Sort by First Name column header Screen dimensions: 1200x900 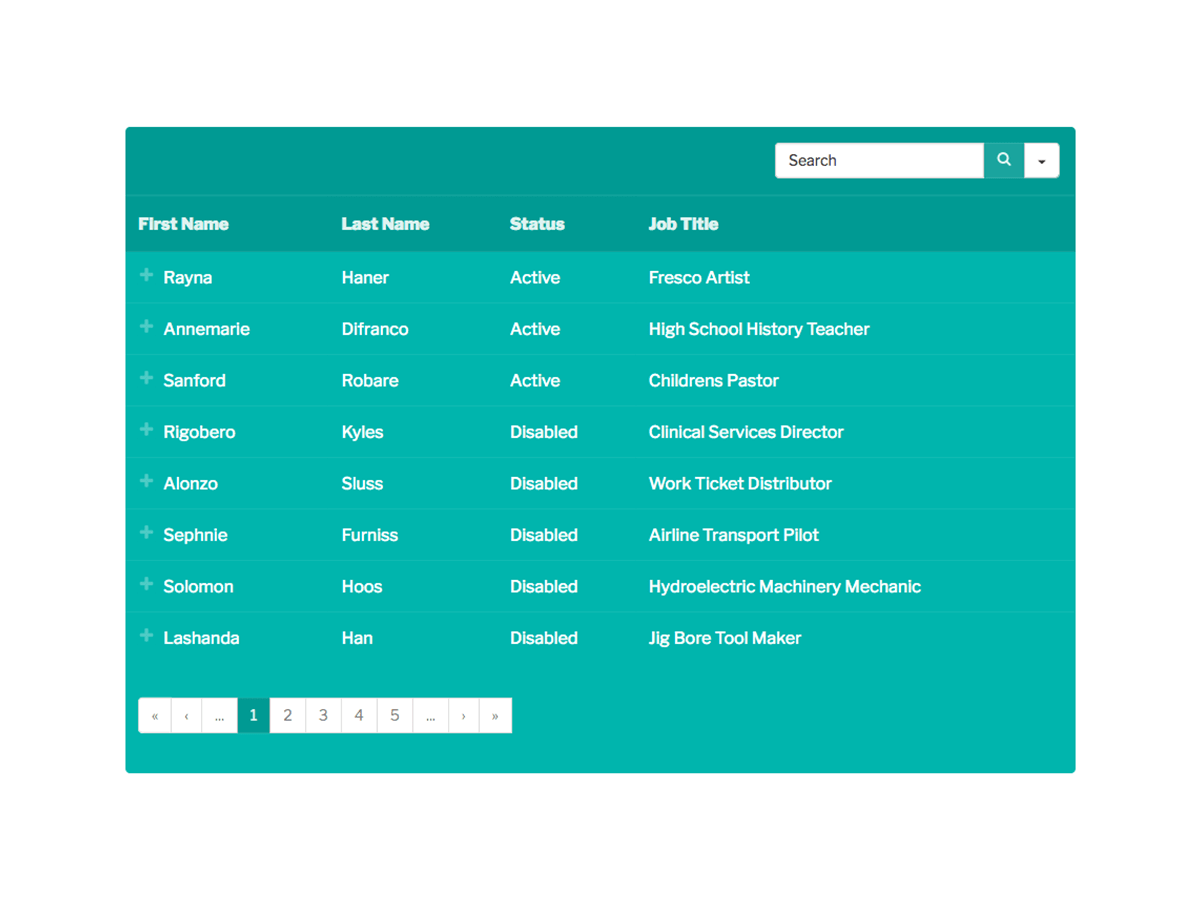(x=183, y=224)
